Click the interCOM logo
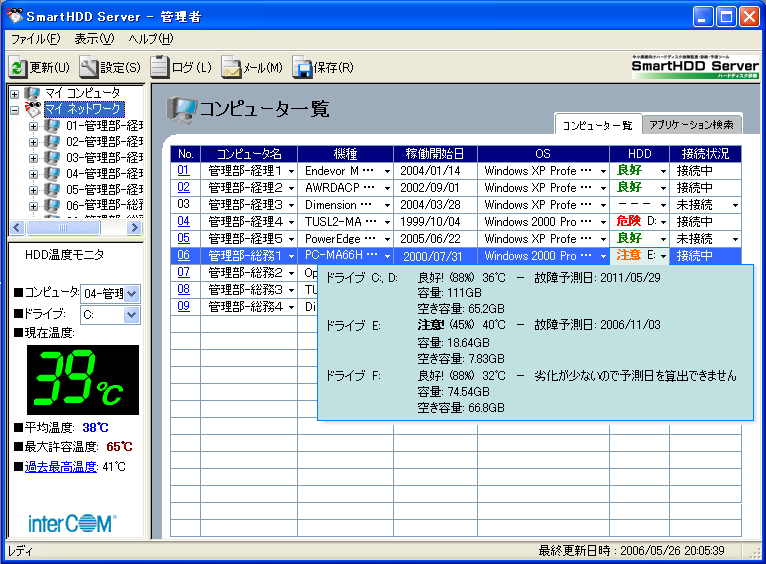This screenshot has height=564, width=766. click(72, 523)
